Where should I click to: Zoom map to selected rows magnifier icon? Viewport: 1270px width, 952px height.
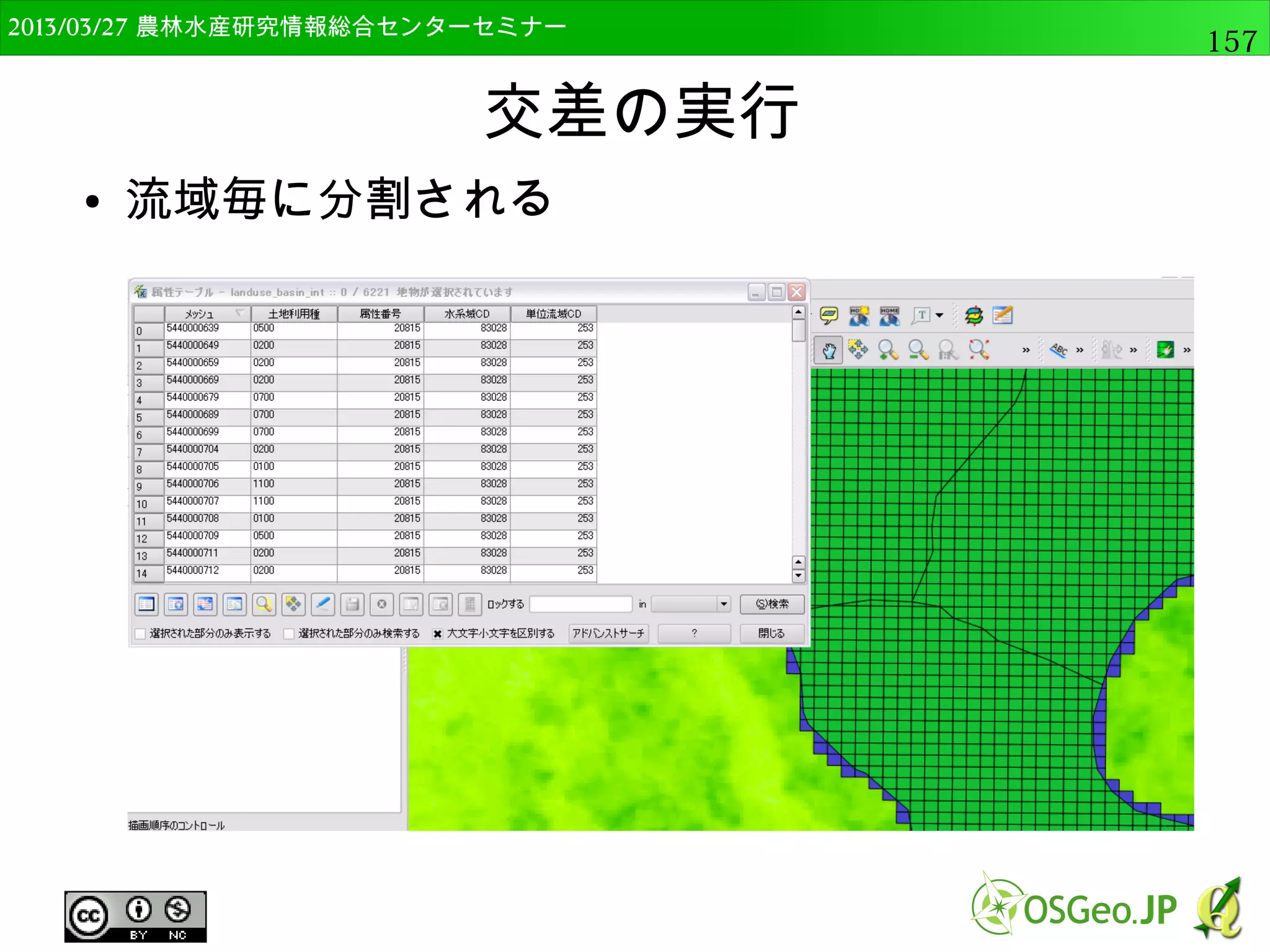click(x=264, y=603)
